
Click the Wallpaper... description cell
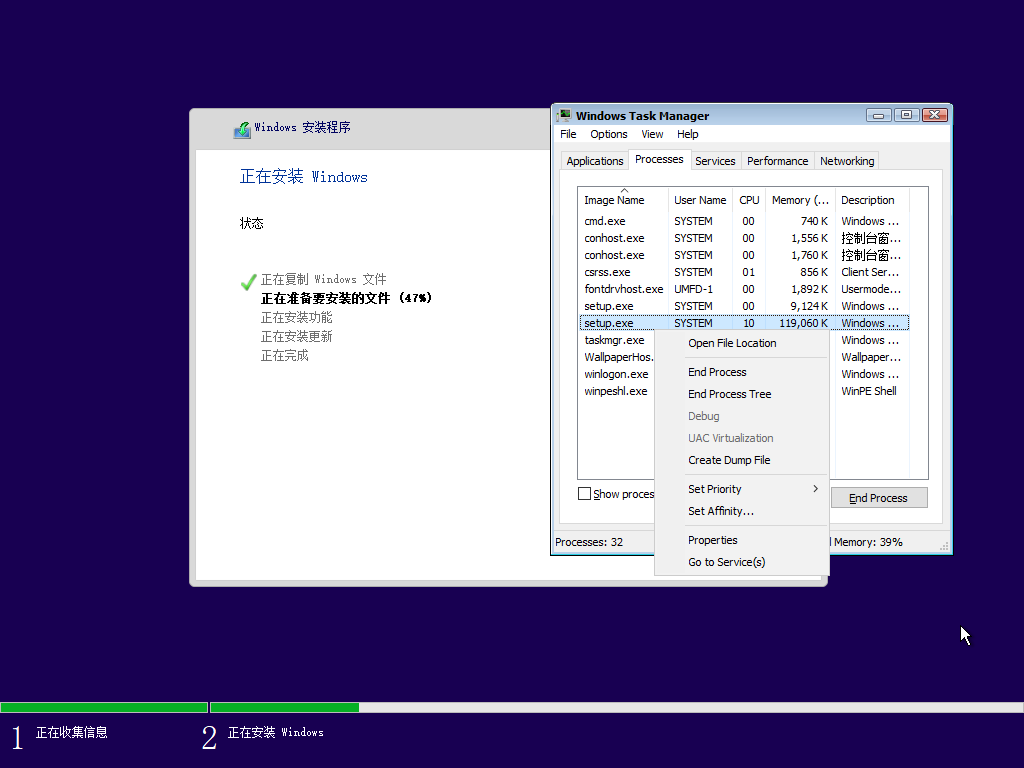click(871, 357)
